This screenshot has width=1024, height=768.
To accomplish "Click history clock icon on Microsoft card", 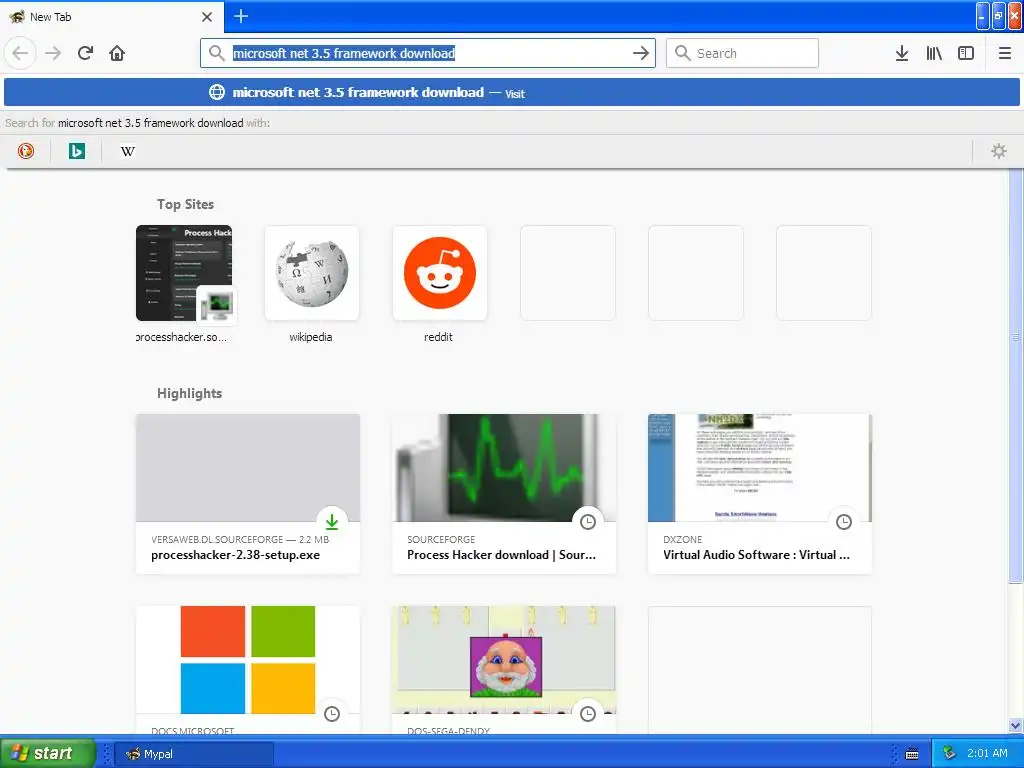I will tap(332, 713).
